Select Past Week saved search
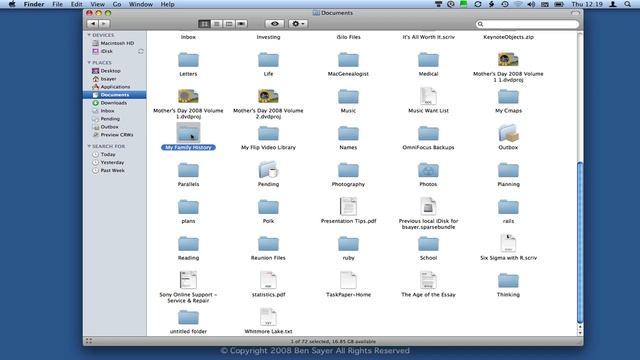The image size is (640, 360). (x=114, y=170)
